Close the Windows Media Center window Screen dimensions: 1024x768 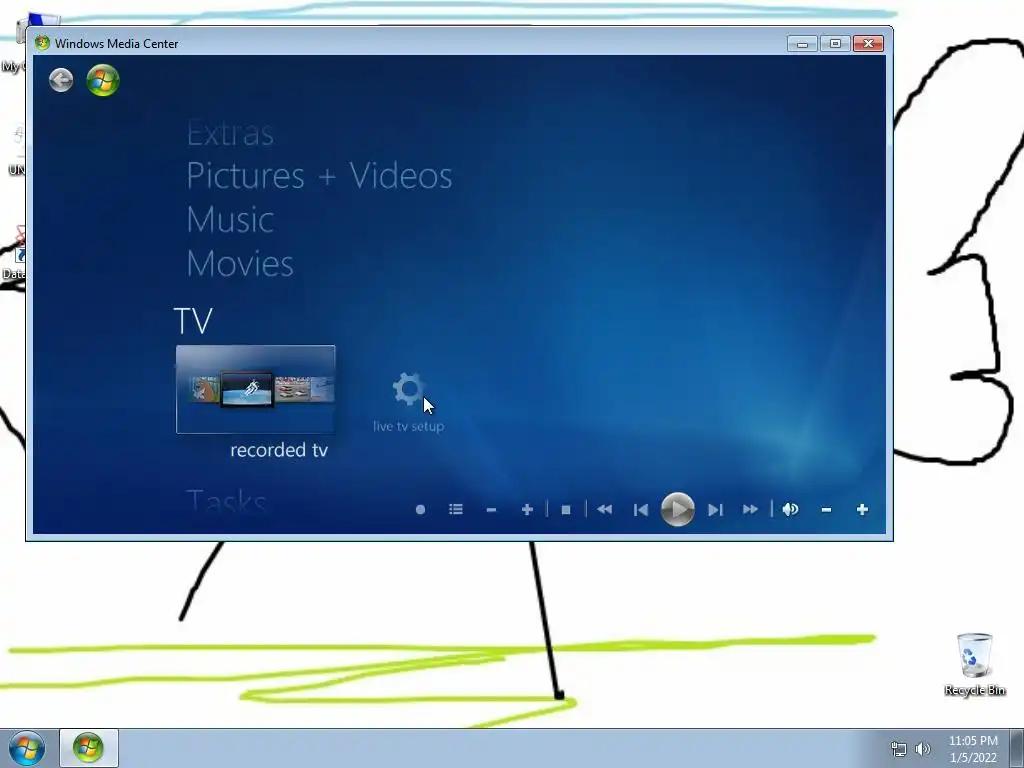coord(869,44)
